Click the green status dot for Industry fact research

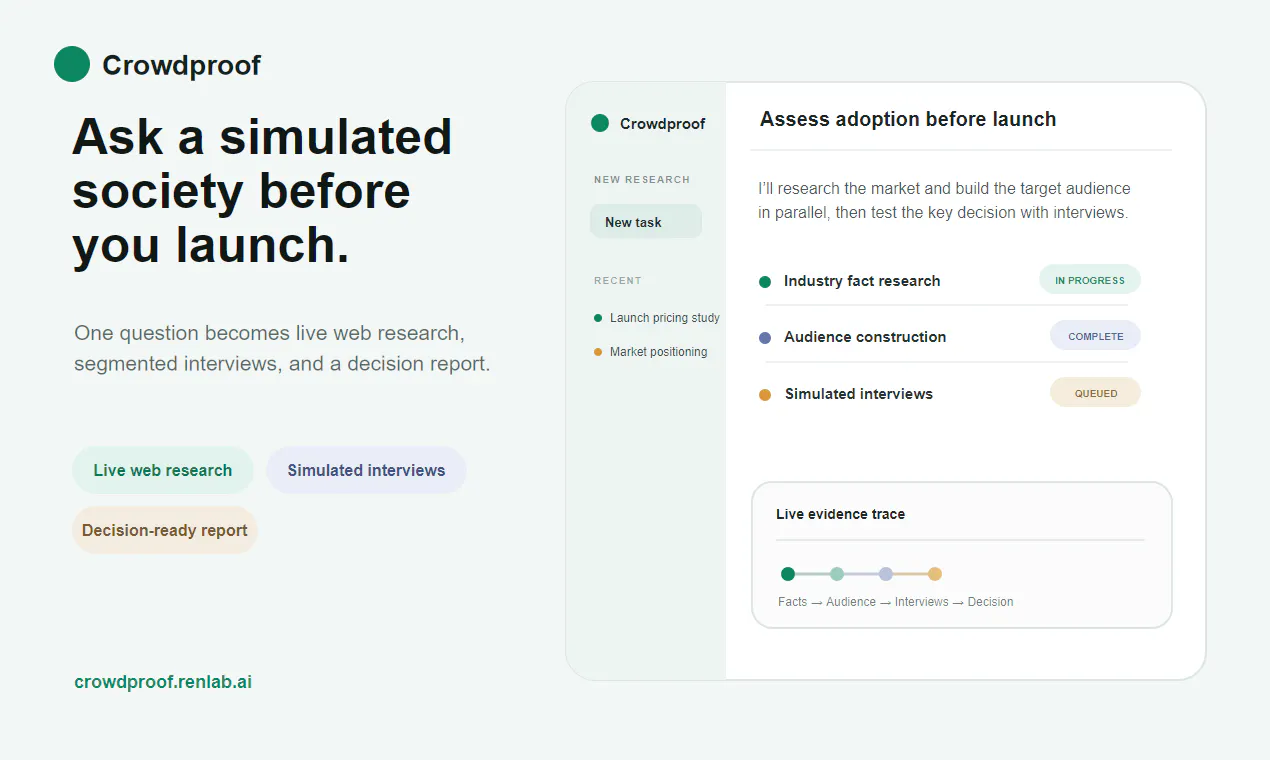click(765, 282)
